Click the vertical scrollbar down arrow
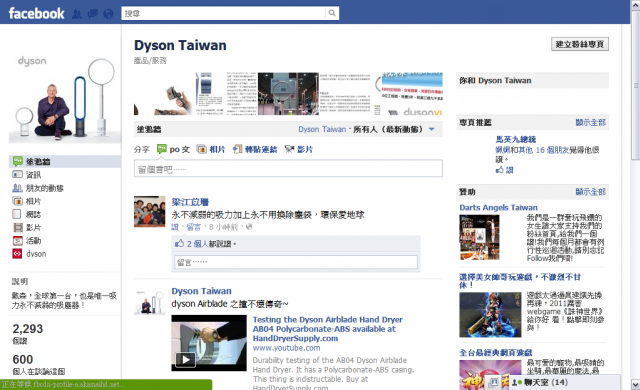This screenshot has width=640, height=390. click(636, 384)
